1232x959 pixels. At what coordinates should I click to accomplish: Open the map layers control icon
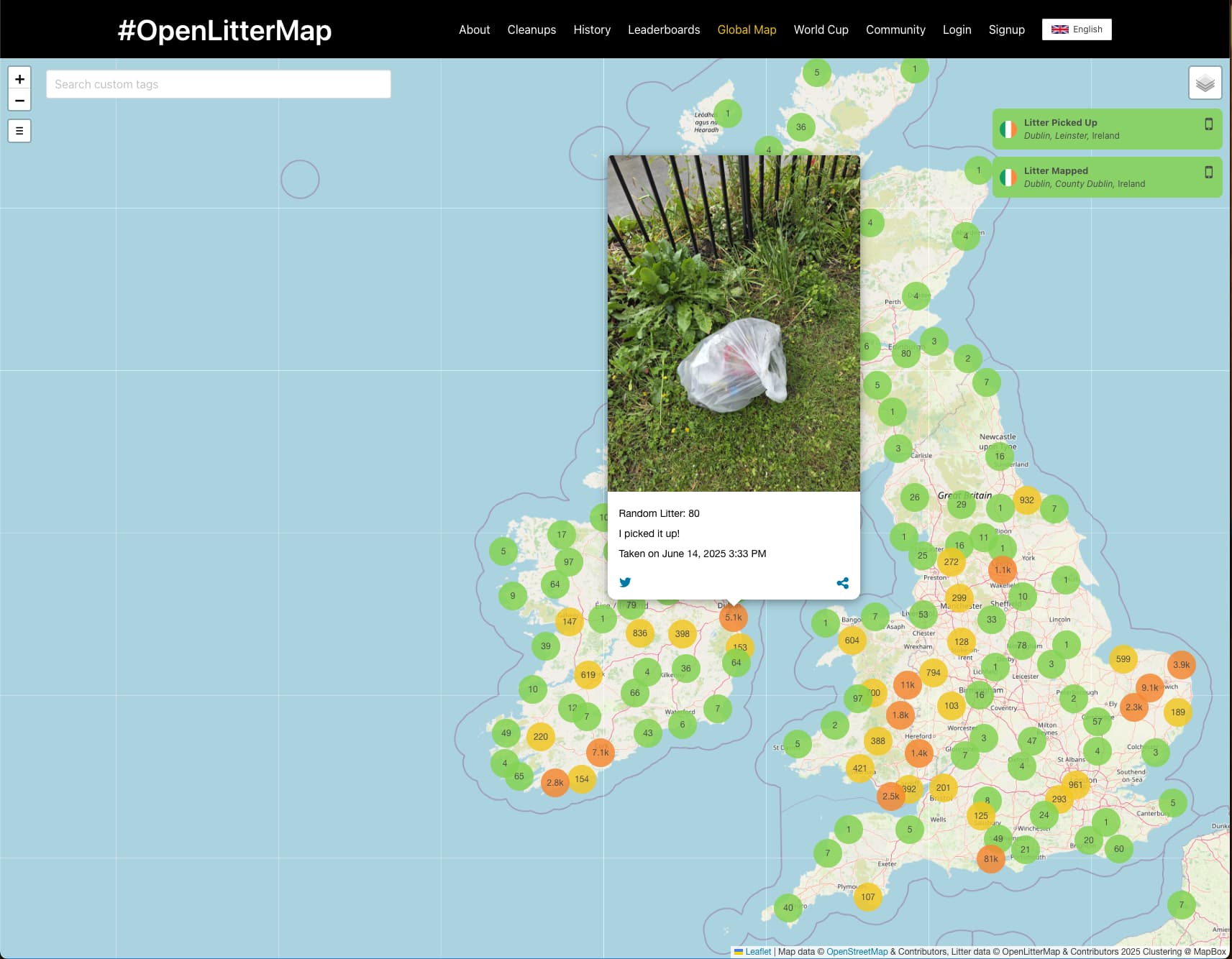click(x=1205, y=83)
